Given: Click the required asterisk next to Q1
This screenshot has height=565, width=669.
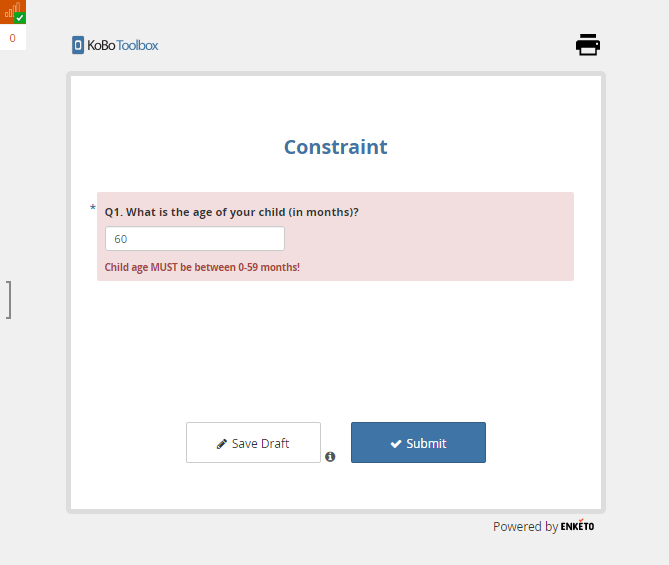Looking at the screenshot, I should (x=93, y=209).
